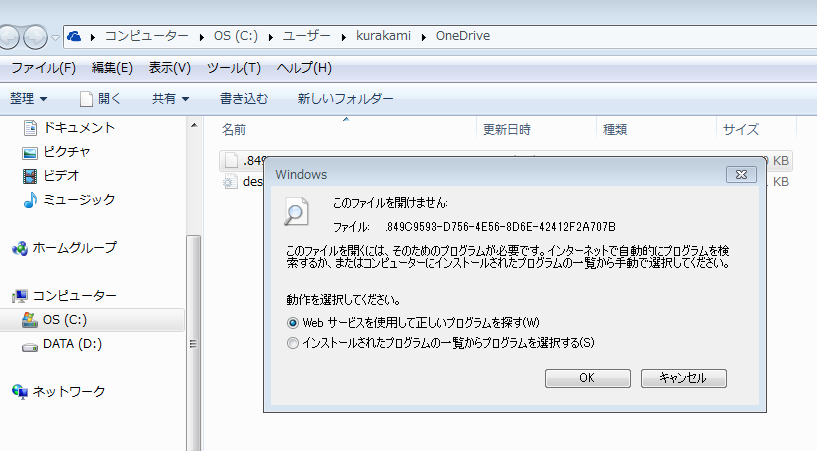
Task: Click the Forward navigation arrow button
Action: tap(35, 37)
